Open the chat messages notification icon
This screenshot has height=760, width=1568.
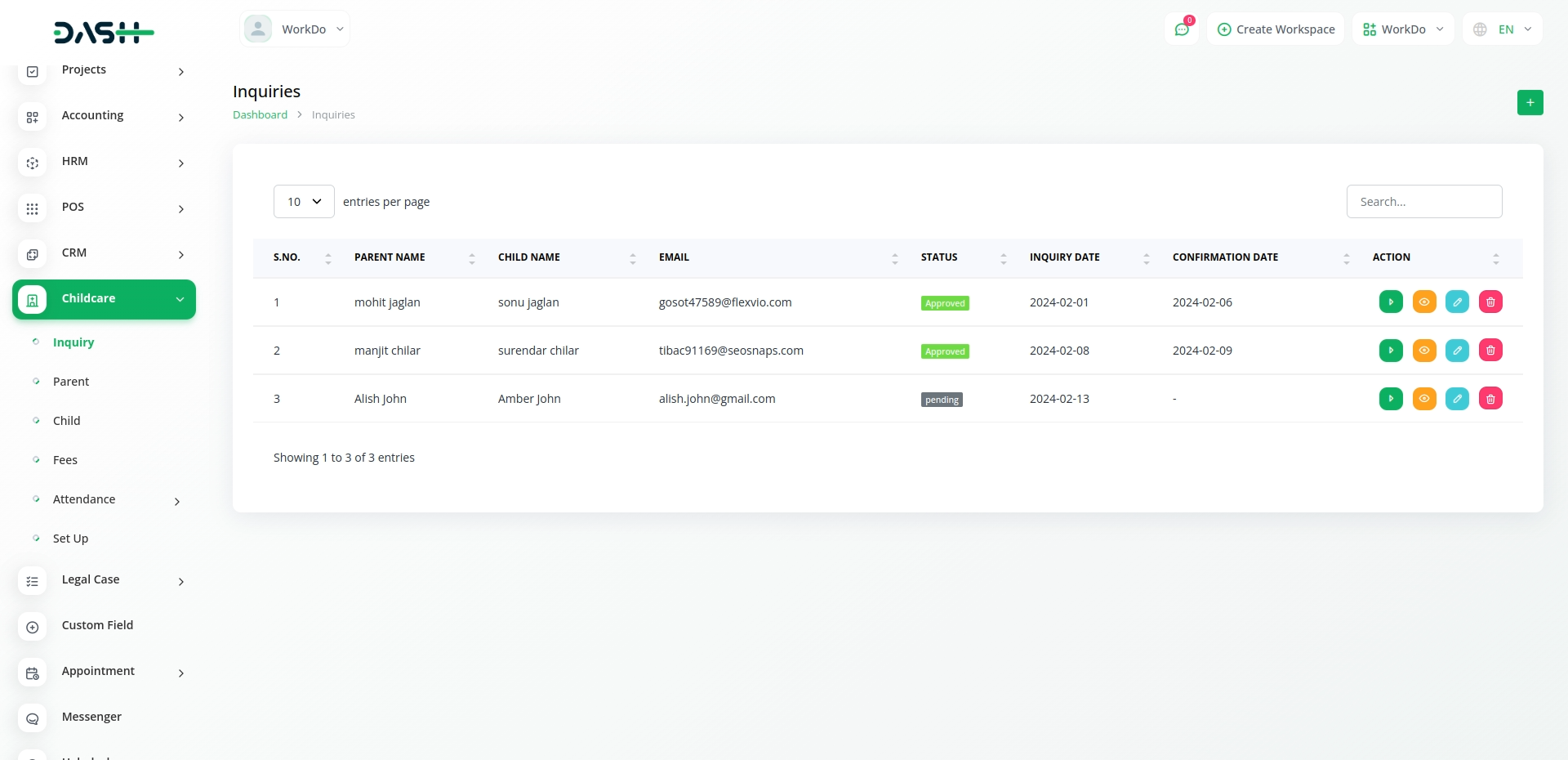click(1181, 29)
